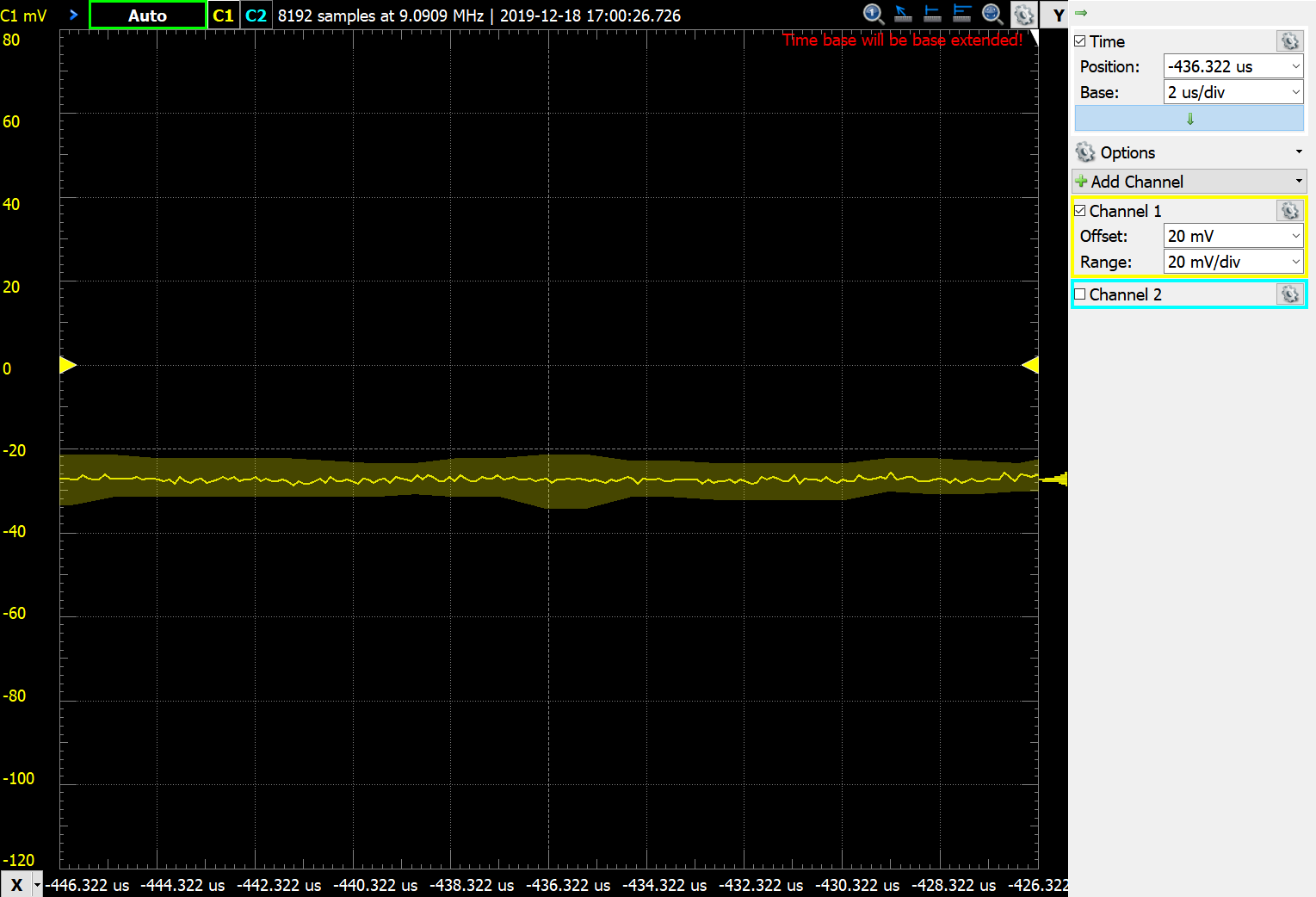Expand the Options dropdown arrow
This screenshot has height=897, width=1316.
[x=1299, y=152]
